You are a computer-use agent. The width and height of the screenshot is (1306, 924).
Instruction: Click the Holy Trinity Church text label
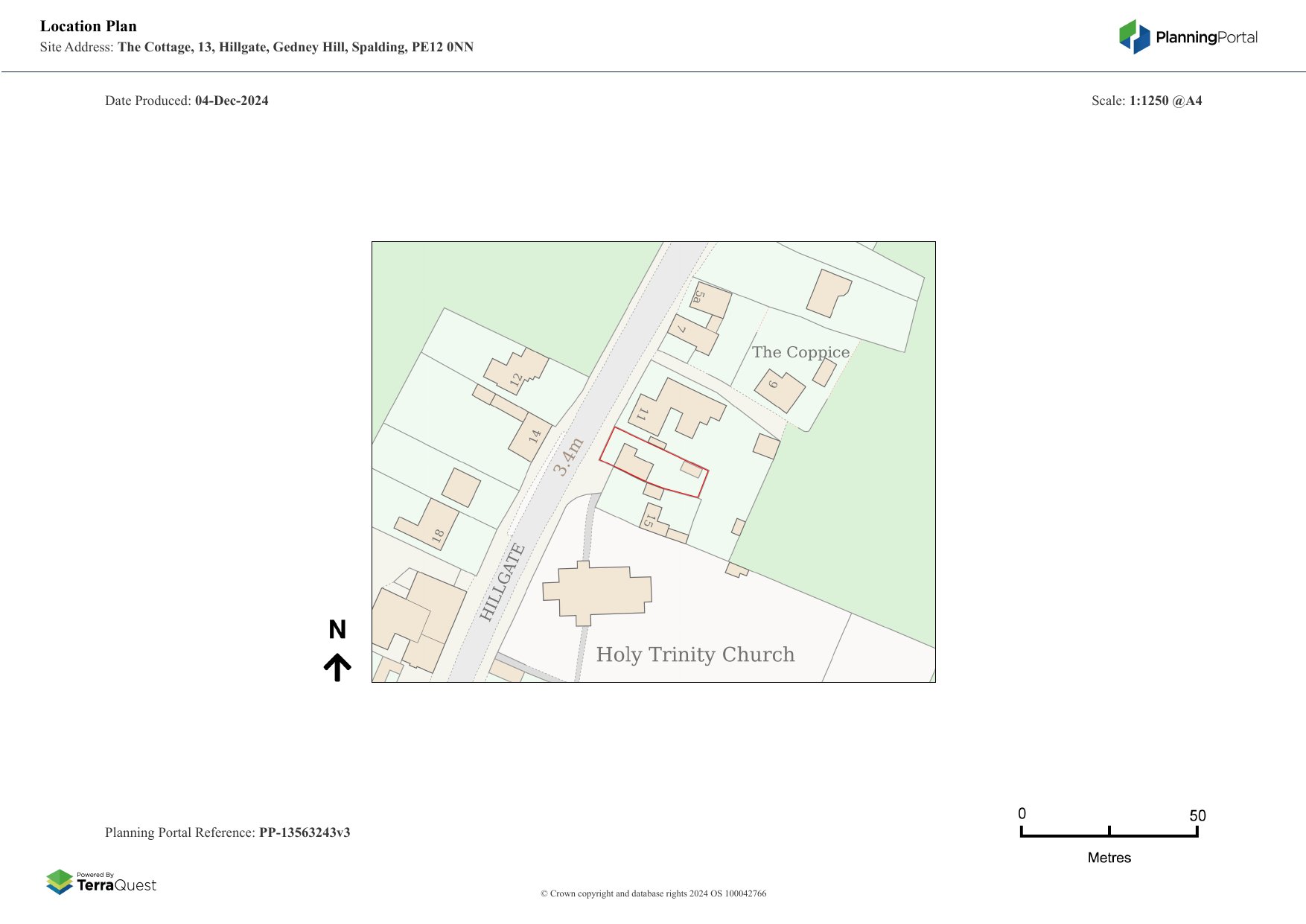click(x=695, y=654)
